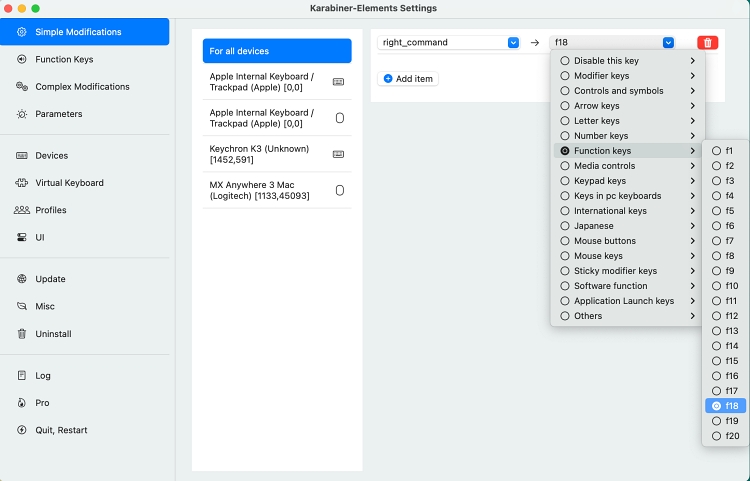The image size is (750, 481).
Task: Click mouse icon next to MX Anywhere 3
Action: point(340,190)
